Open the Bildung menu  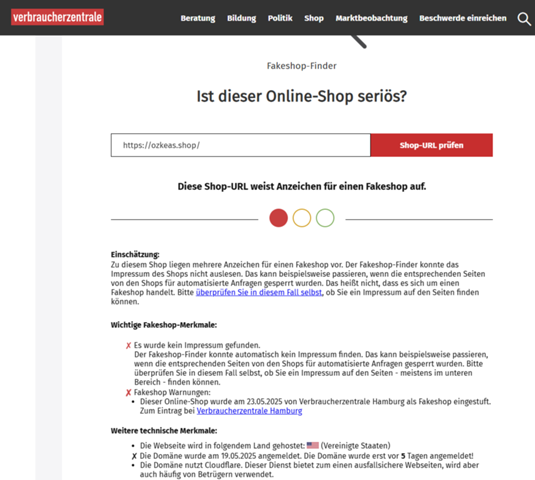click(242, 18)
